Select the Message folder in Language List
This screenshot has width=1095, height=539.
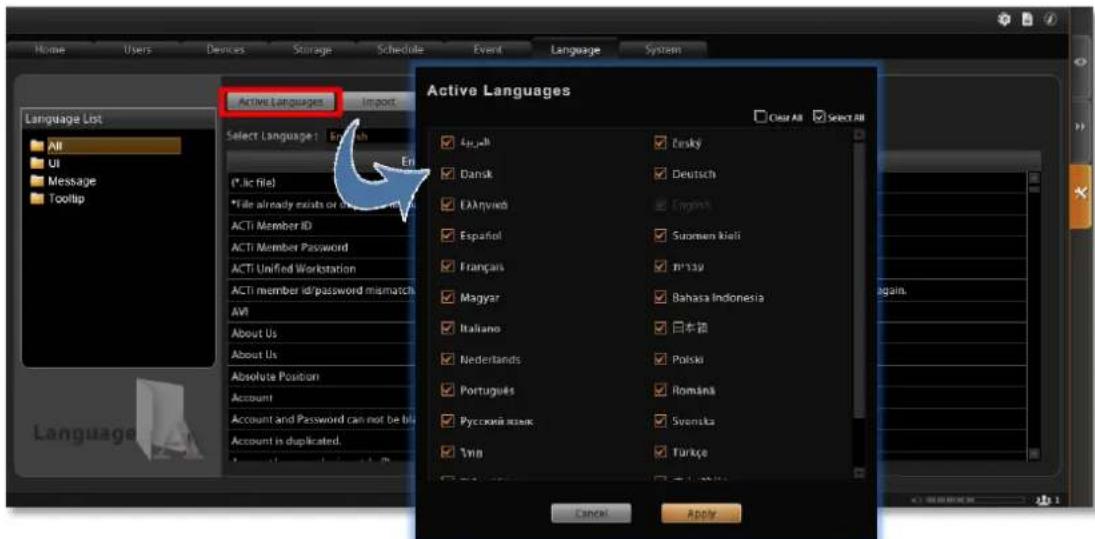(63, 181)
